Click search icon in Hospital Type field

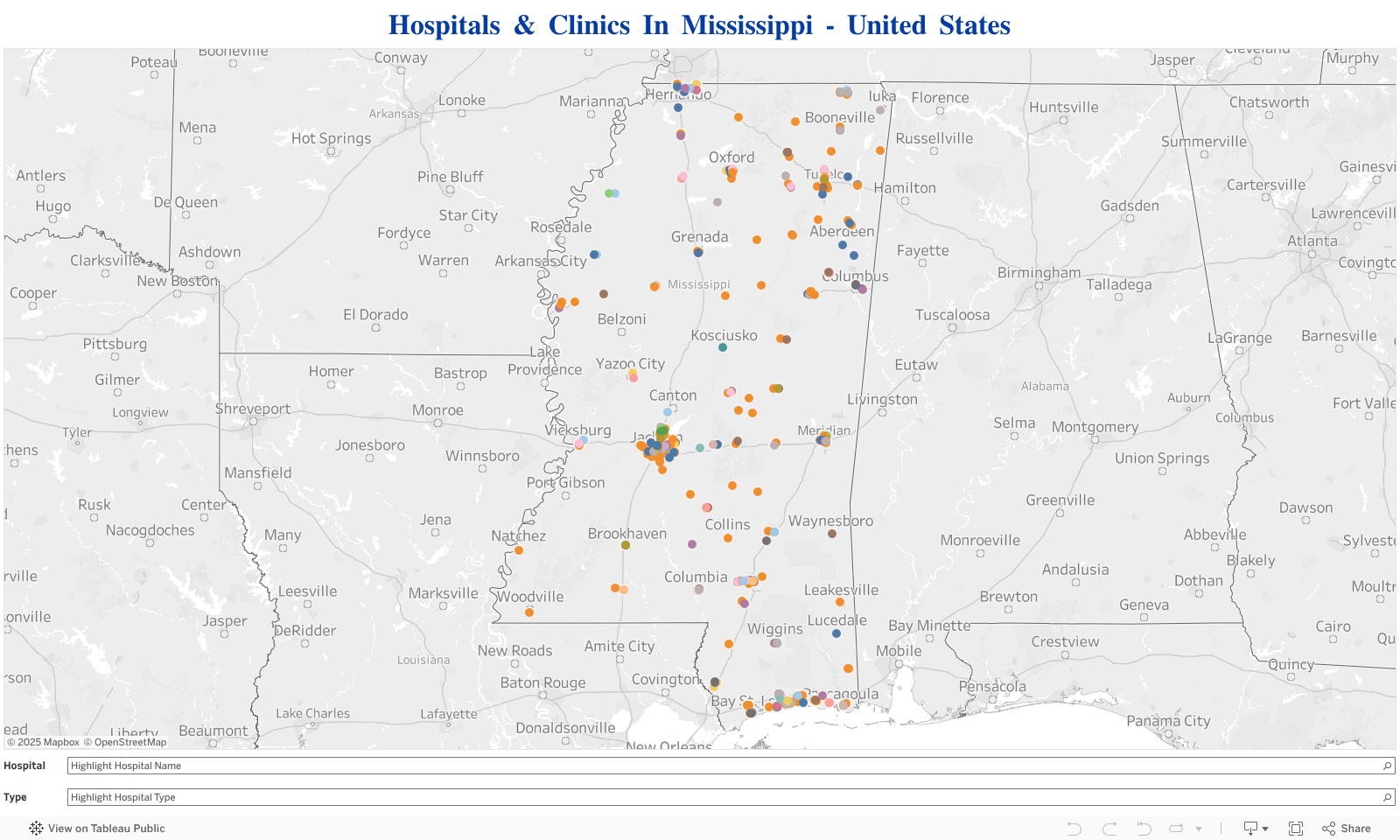1387,797
